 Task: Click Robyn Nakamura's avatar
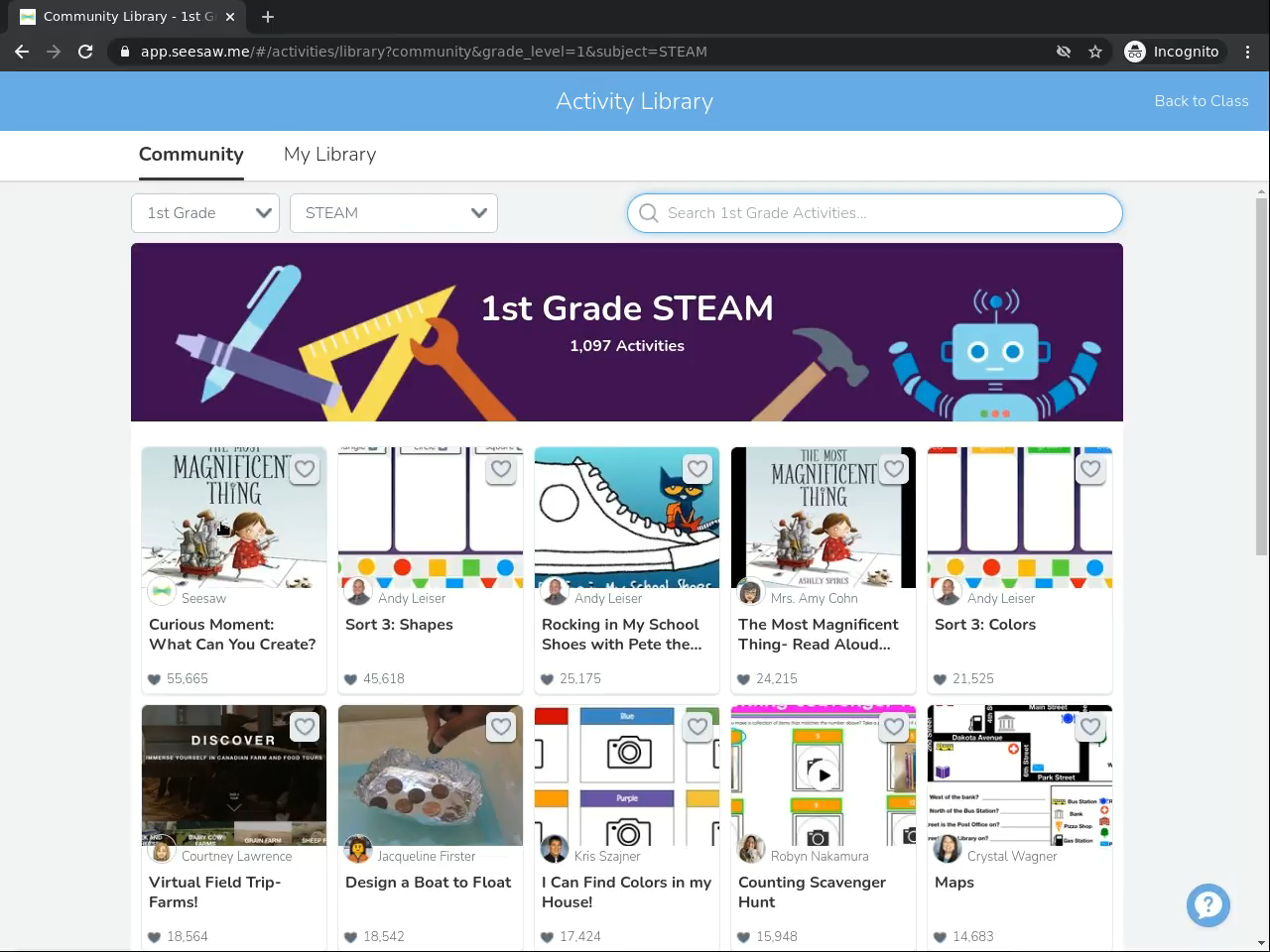[x=751, y=849]
